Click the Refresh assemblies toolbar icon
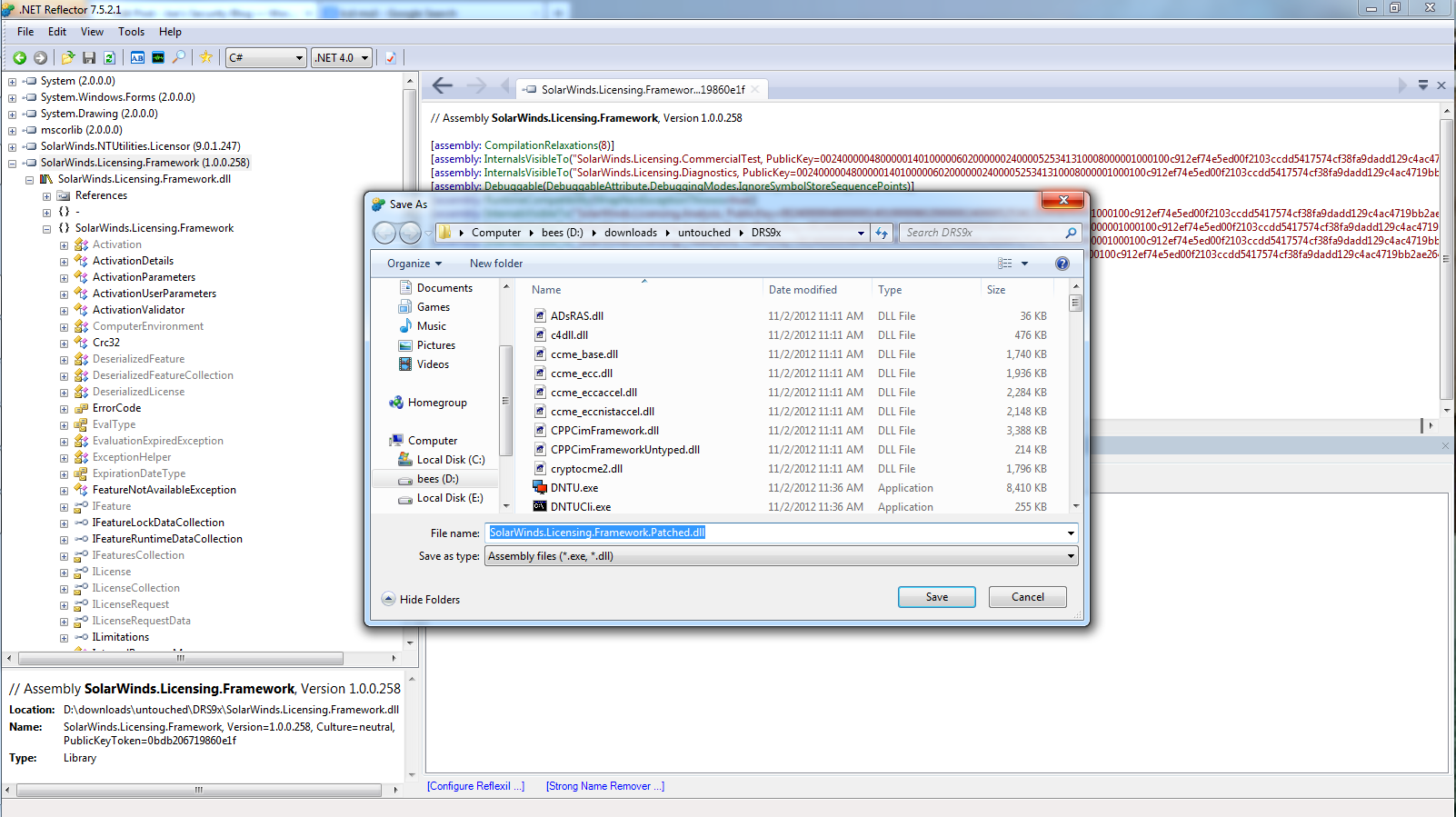The image size is (1456, 817). click(109, 57)
